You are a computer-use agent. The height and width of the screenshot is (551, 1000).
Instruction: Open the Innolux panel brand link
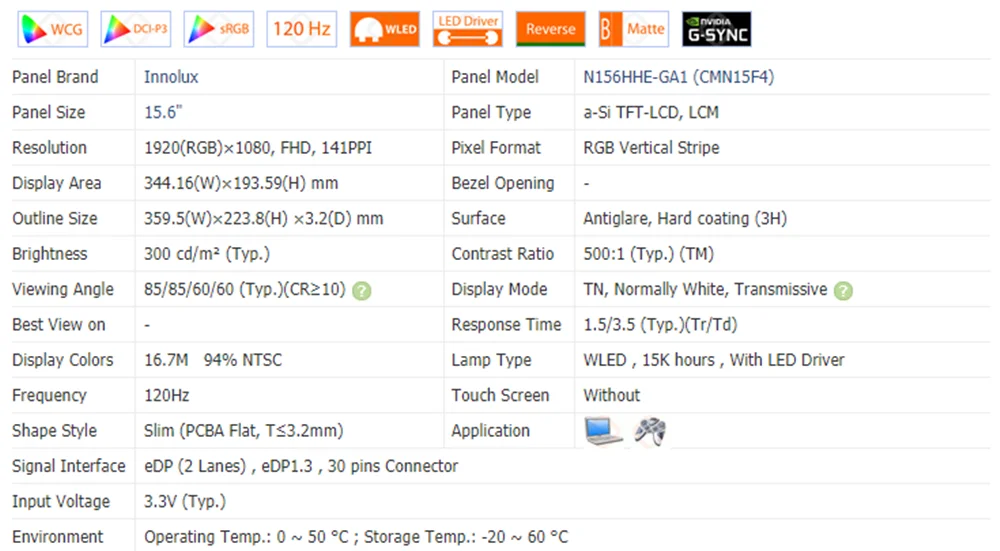[171, 77]
